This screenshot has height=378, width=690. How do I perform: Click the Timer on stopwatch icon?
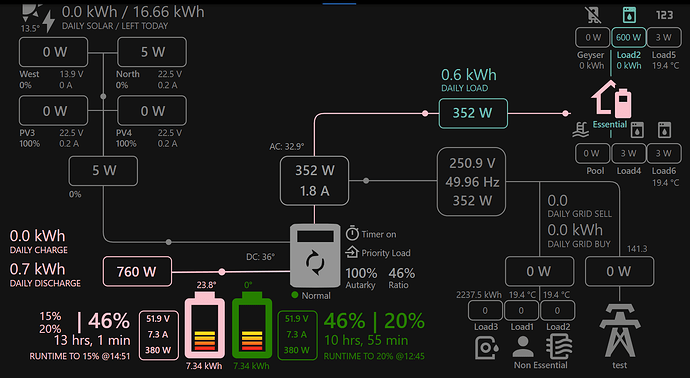click(352, 233)
